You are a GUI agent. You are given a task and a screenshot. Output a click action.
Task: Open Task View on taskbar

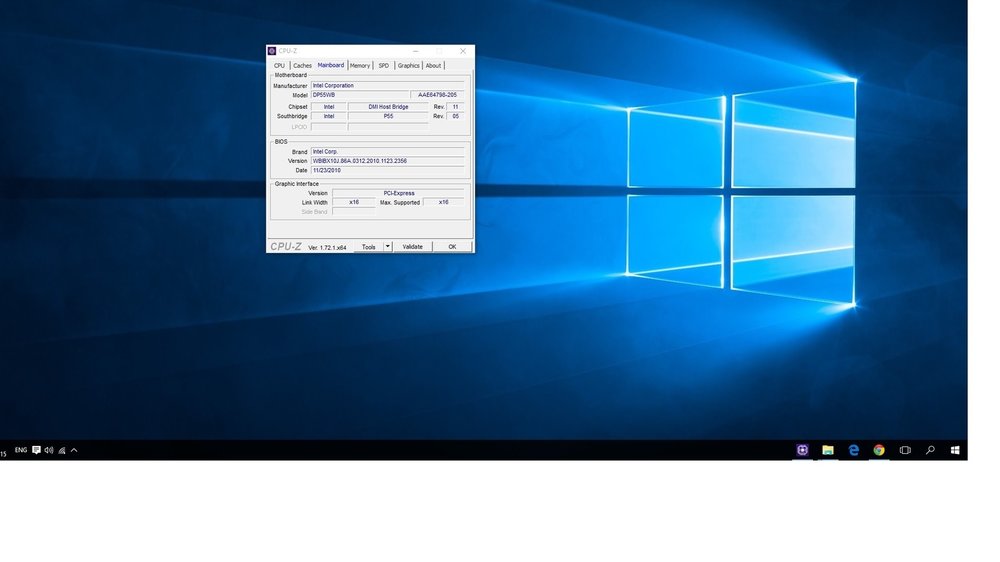point(905,450)
